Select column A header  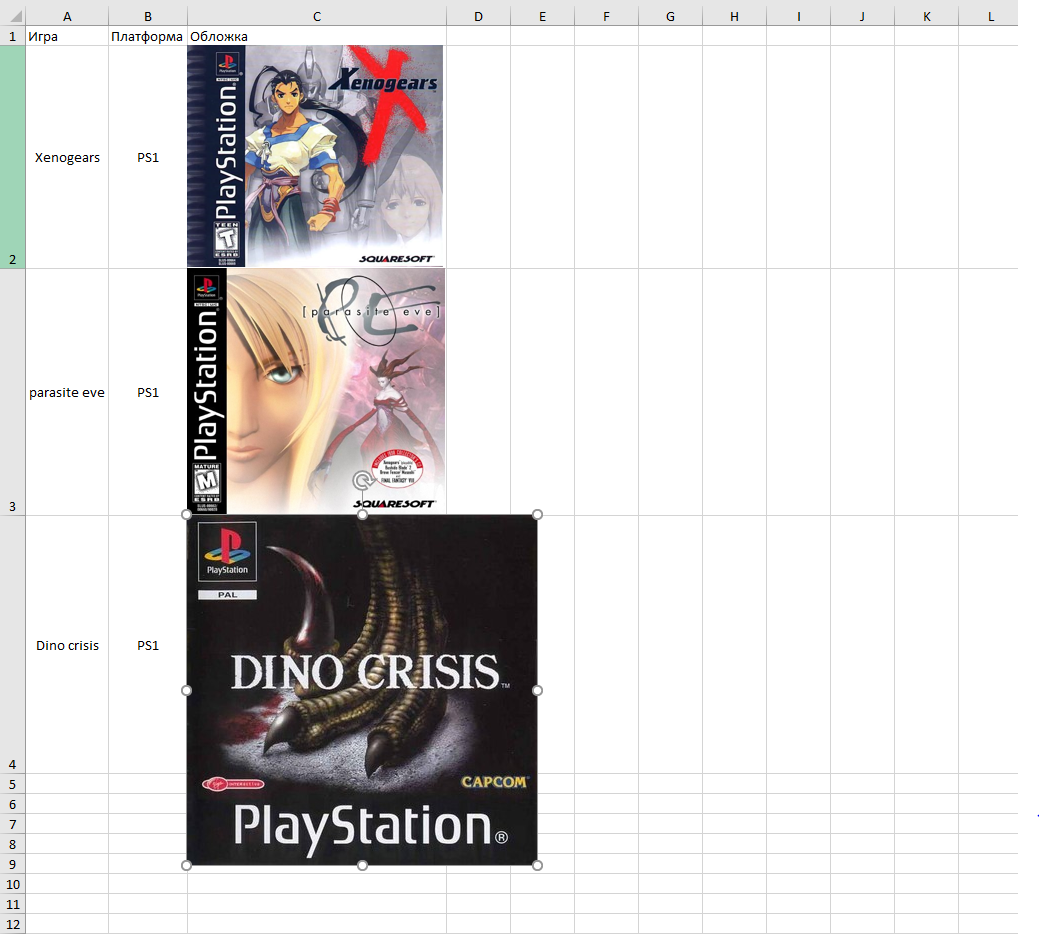[67, 17]
